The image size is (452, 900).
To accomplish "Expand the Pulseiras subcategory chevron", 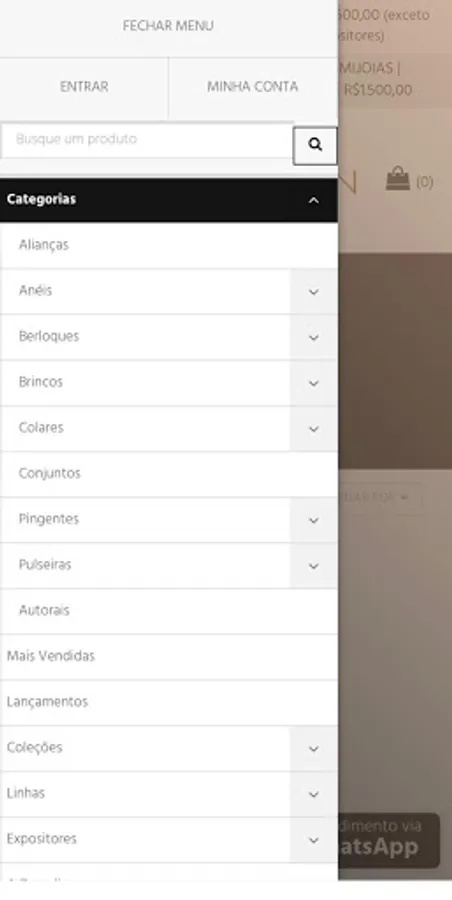I will click(x=314, y=566).
